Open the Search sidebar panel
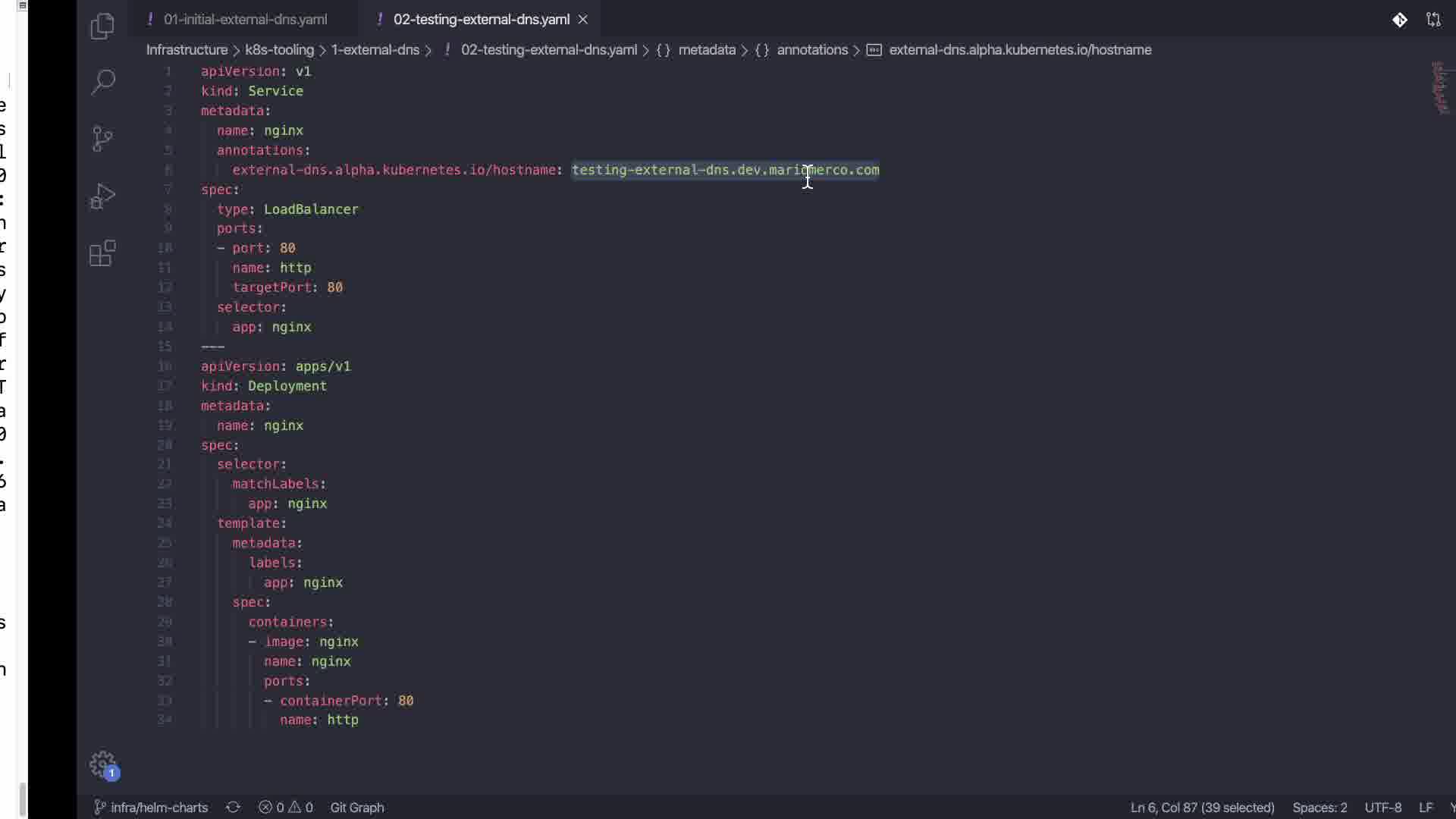Image resolution: width=1456 pixels, height=819 pixels. tap(102, 82)
